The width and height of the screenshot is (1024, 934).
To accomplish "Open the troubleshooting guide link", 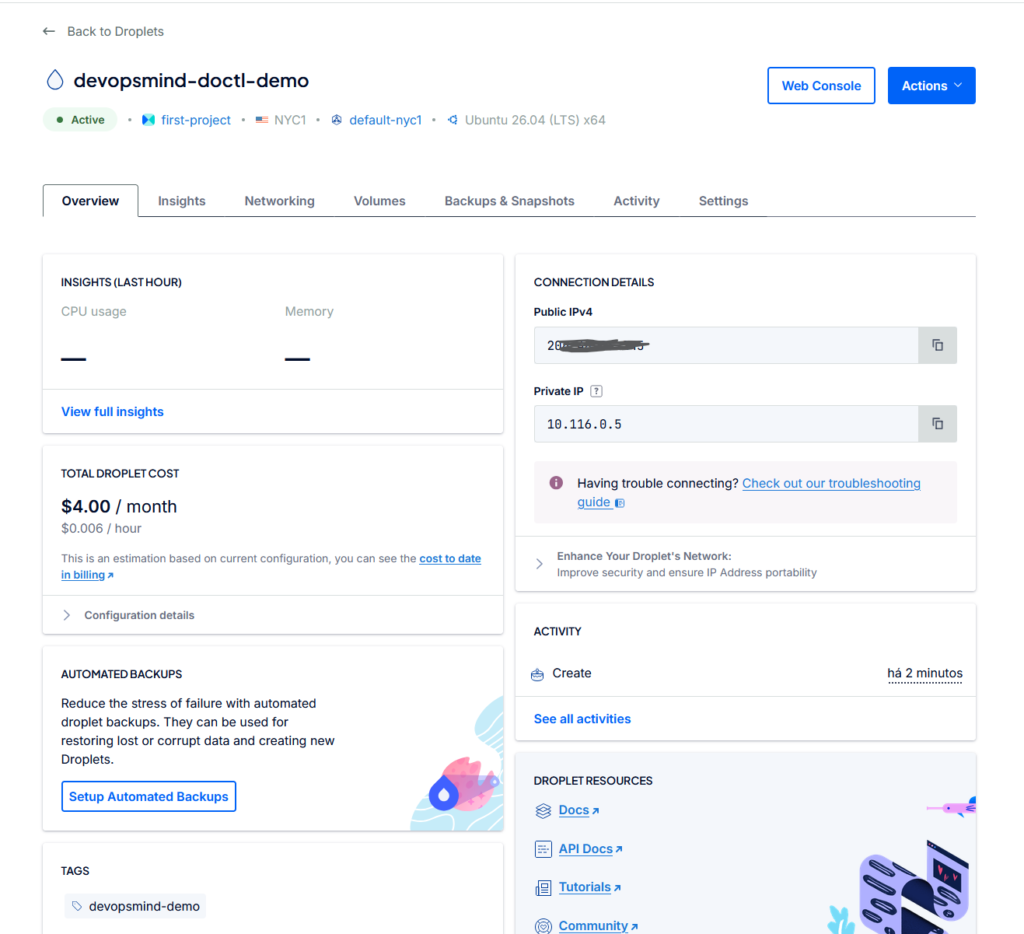I will (x=831, y=483).
